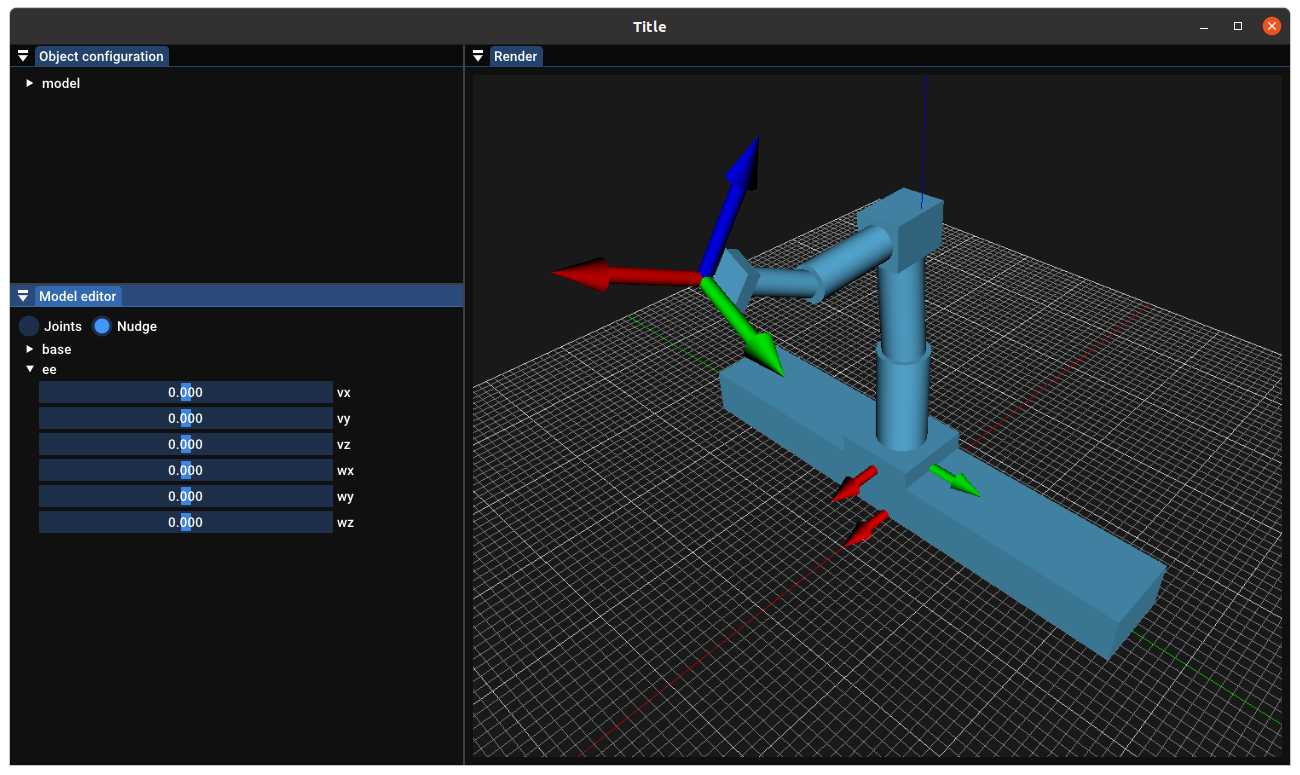Click the Model editor tab label
The height and width of the screenshot is (775, 1300).
coord(75,295)
